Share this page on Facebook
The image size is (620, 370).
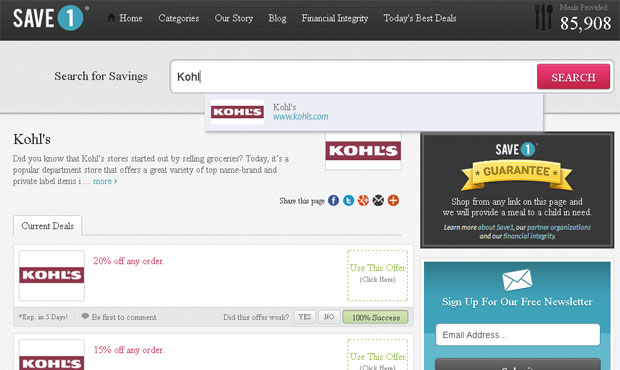pyautogui.click(x=333, y=200)
